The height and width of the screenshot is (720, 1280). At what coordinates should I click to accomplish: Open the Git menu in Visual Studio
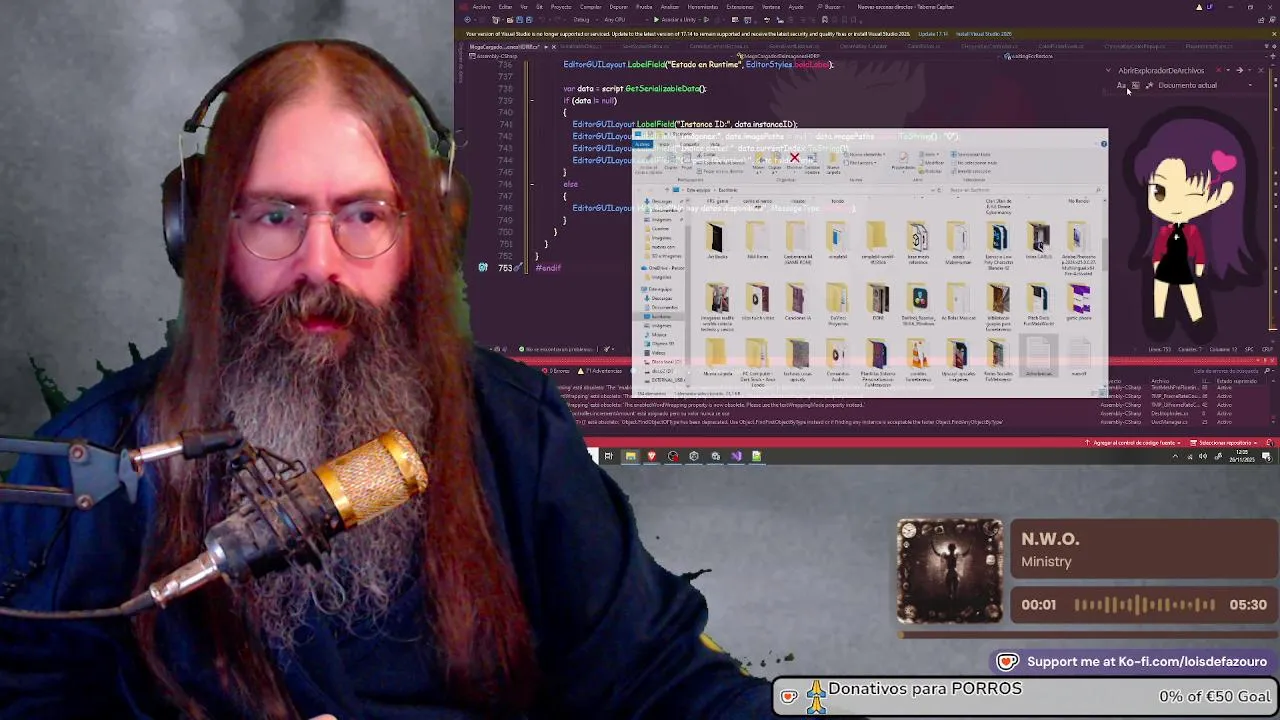tap(539, 7)
